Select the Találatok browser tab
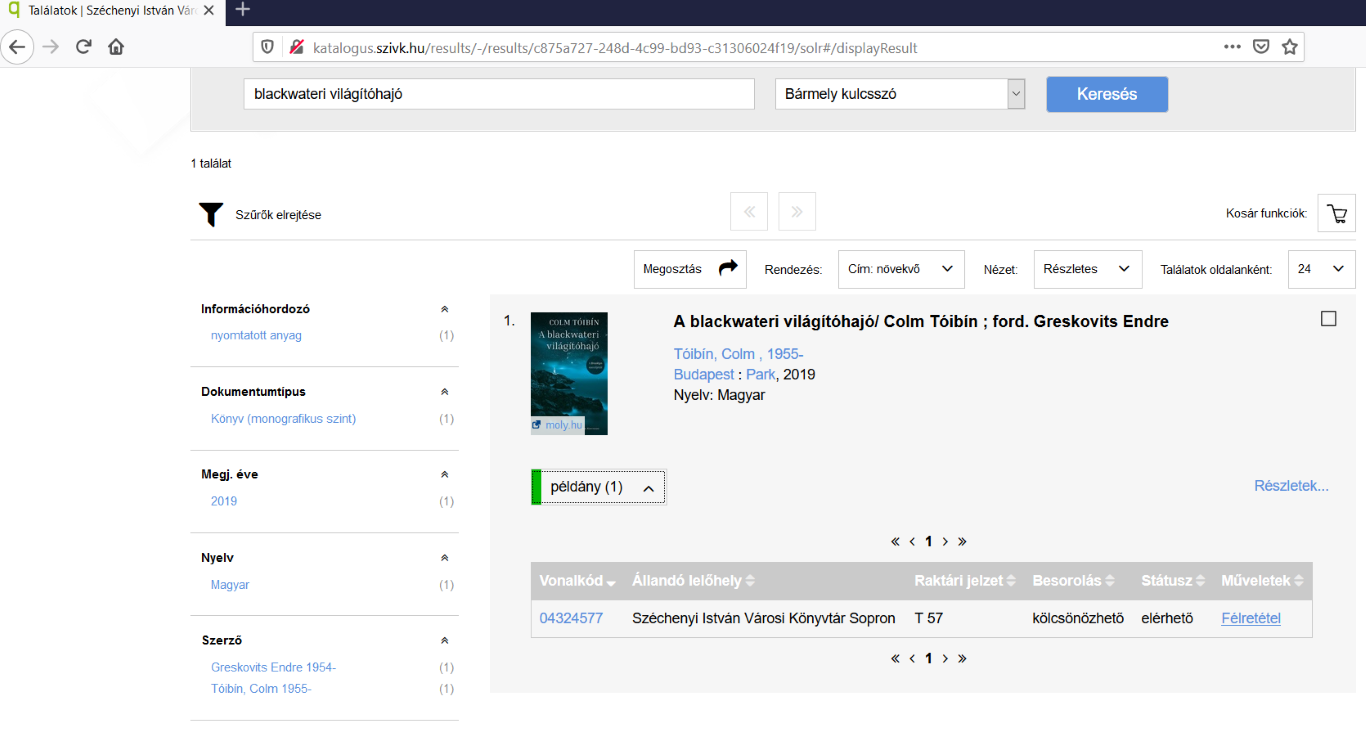 click(112, 10)
